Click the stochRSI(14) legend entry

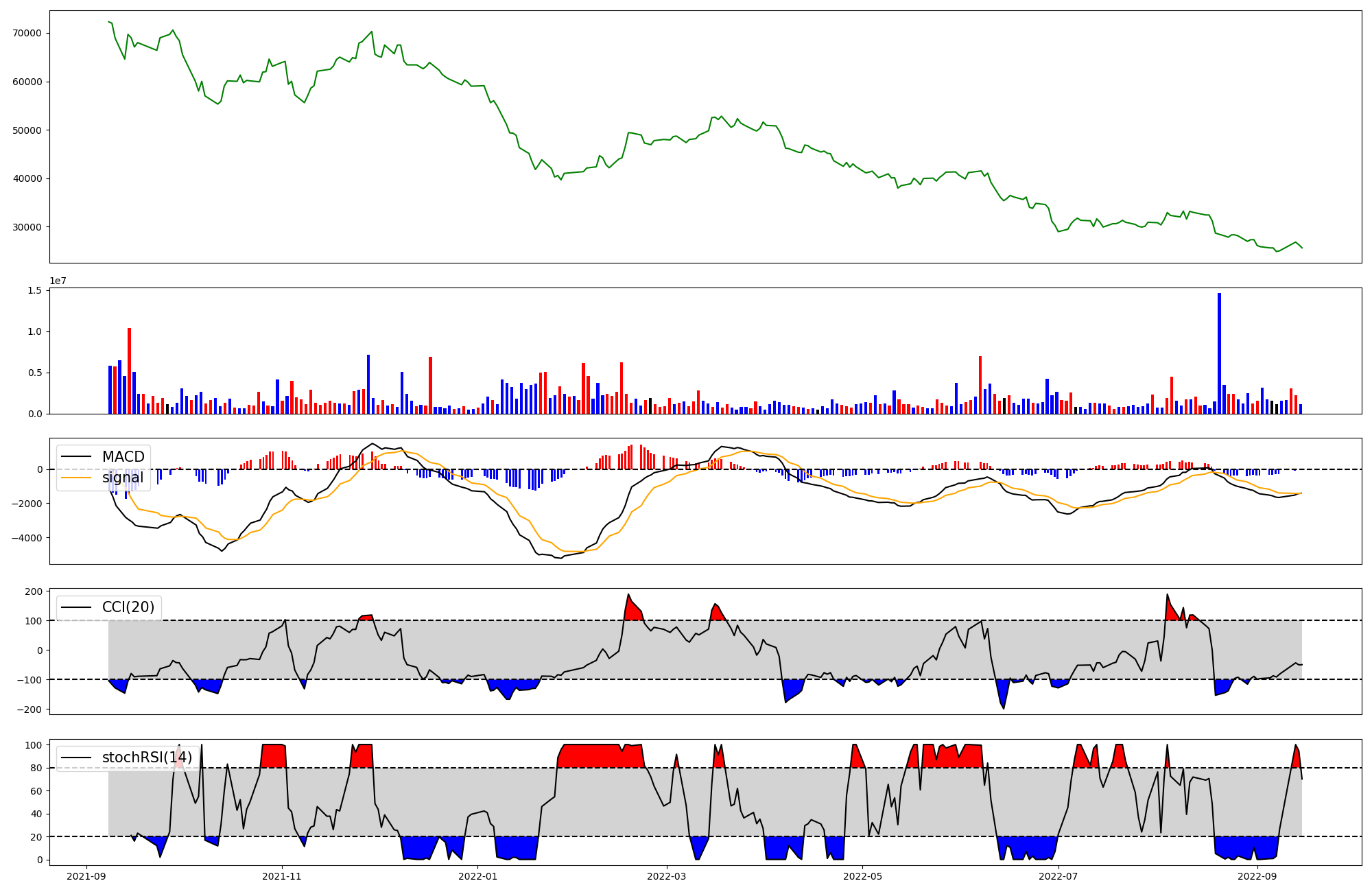point(147,758)
